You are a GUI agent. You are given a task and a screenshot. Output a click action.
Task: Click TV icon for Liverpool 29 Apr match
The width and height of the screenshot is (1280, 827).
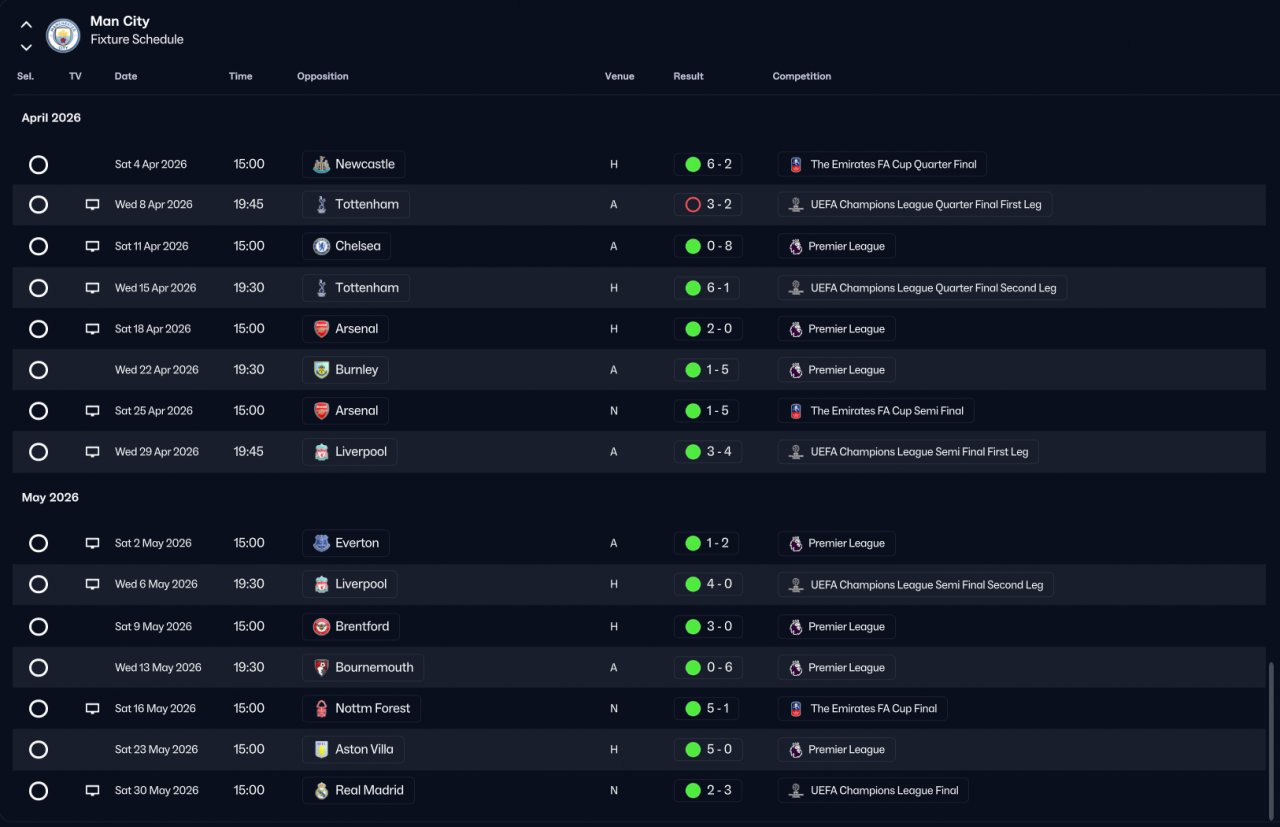[92, 452]
